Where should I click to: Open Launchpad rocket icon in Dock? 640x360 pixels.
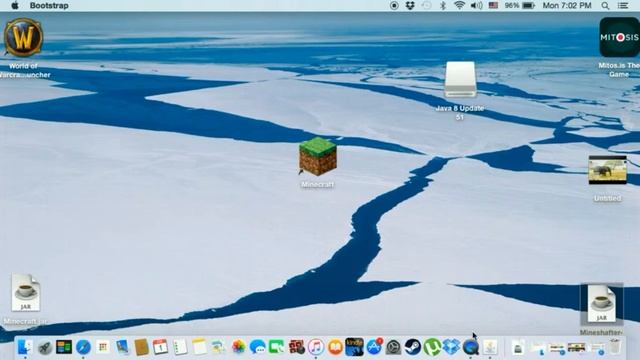[x=44, y=347]
